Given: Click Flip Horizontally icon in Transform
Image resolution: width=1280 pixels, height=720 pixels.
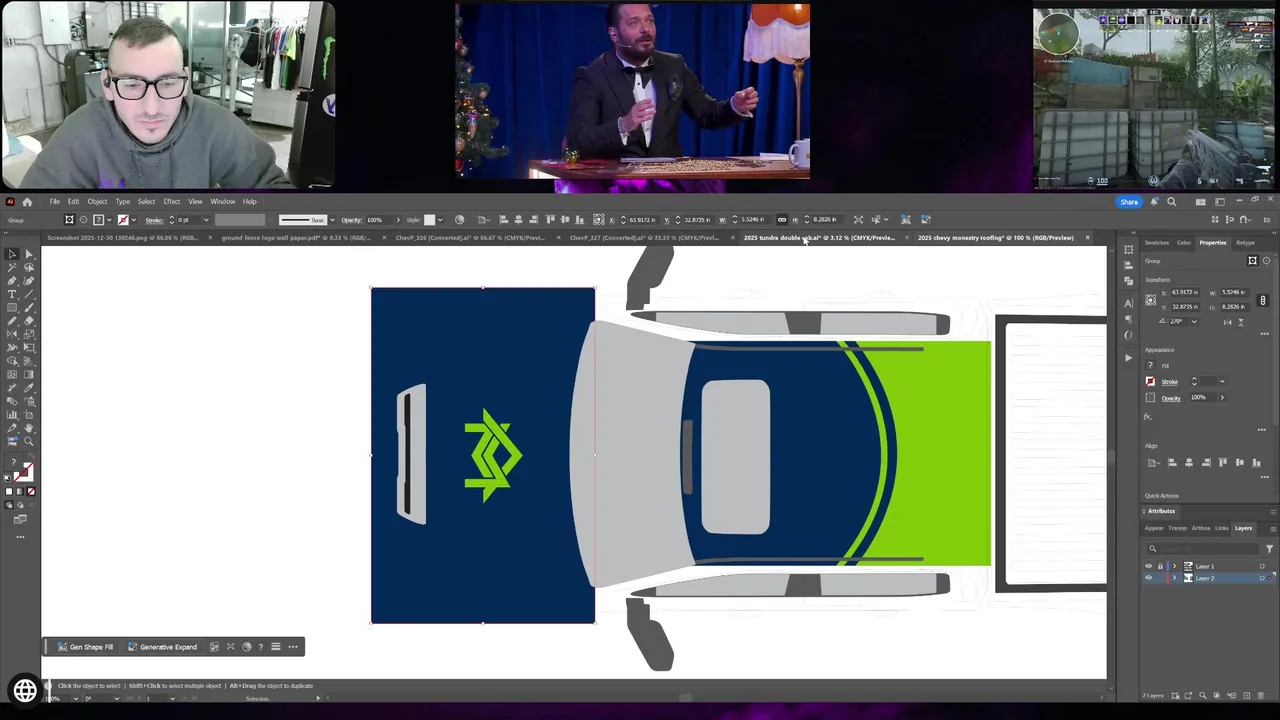Looking at the screenshot, I should pyautogui.click(x=1227, y=322).
